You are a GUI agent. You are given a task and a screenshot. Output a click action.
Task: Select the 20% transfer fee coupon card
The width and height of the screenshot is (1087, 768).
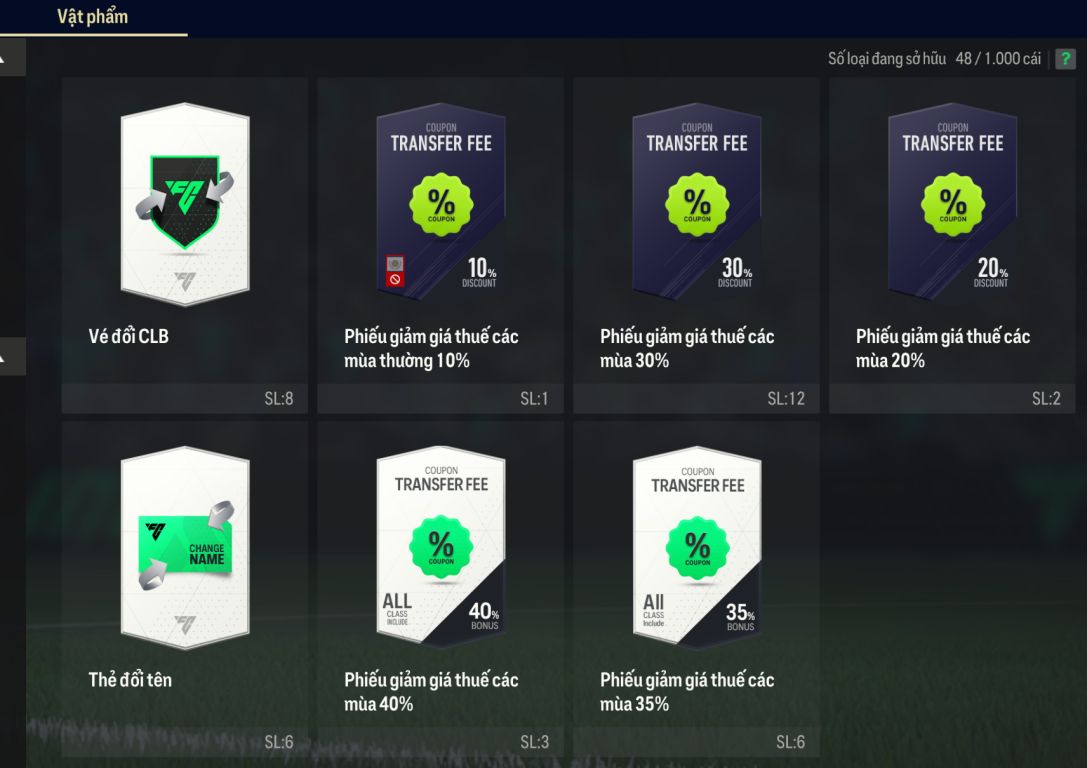(x=953, y=202)
